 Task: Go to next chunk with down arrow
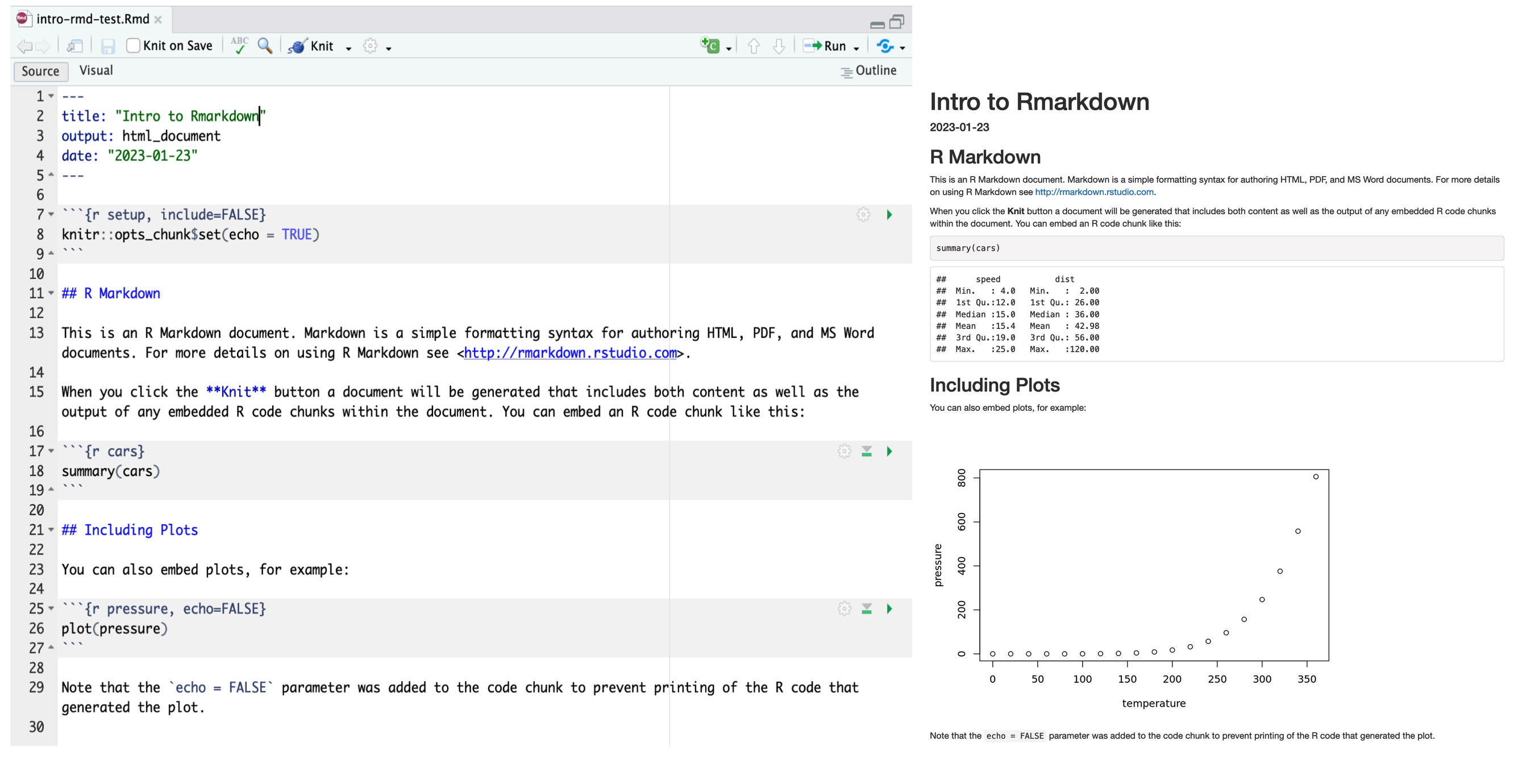(x=779, y=46)
